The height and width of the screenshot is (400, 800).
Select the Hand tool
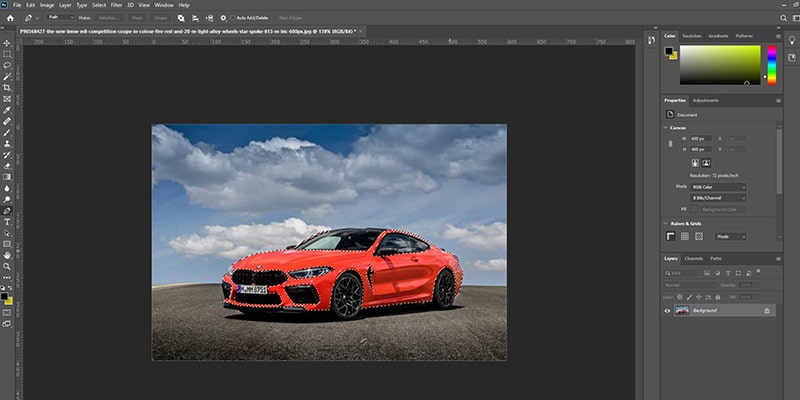tap(7, 255)
